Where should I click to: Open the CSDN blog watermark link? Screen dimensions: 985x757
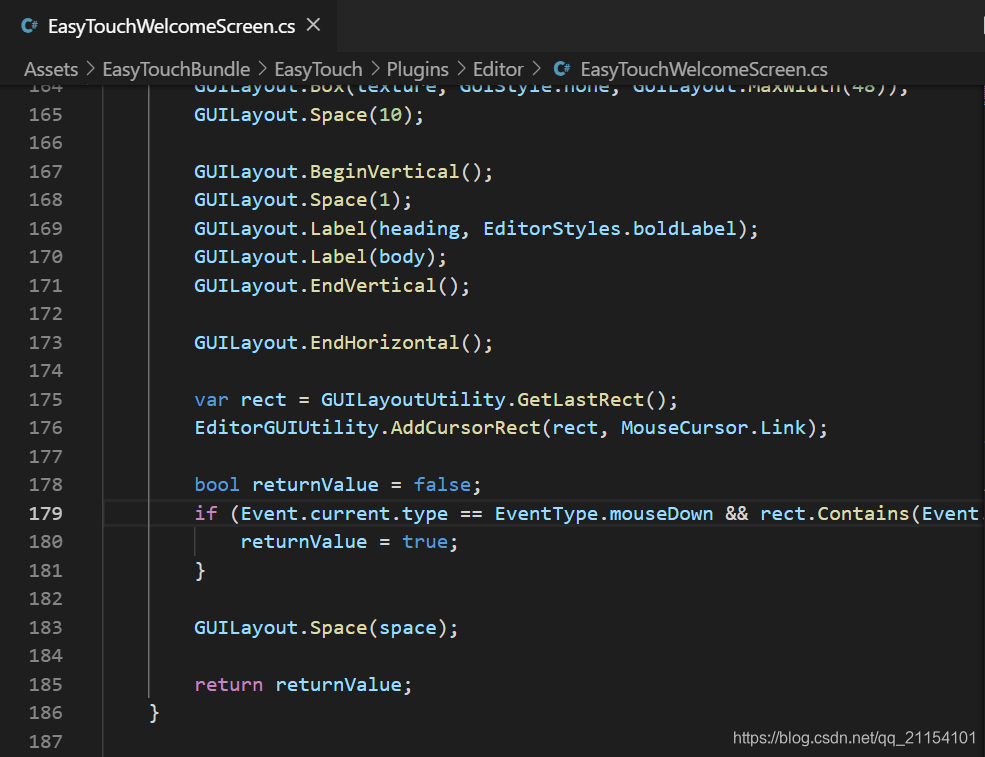pos(855,737)
